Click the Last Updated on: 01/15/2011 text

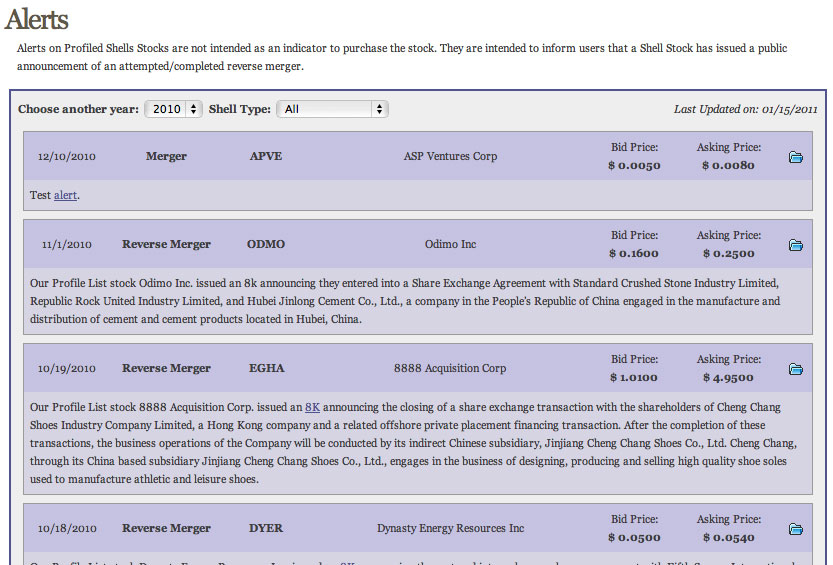pyautogui.click(x=745, y=109)
